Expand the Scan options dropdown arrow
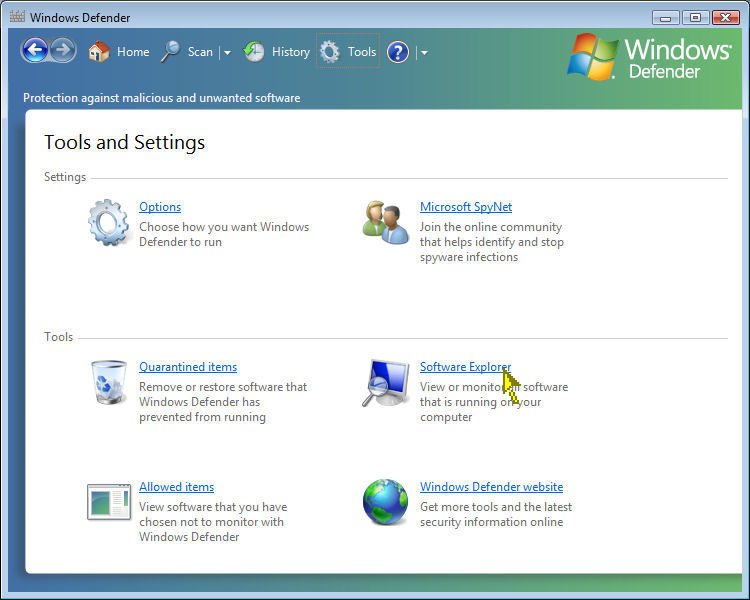The image size is (750, 600). tap(227, 53)
